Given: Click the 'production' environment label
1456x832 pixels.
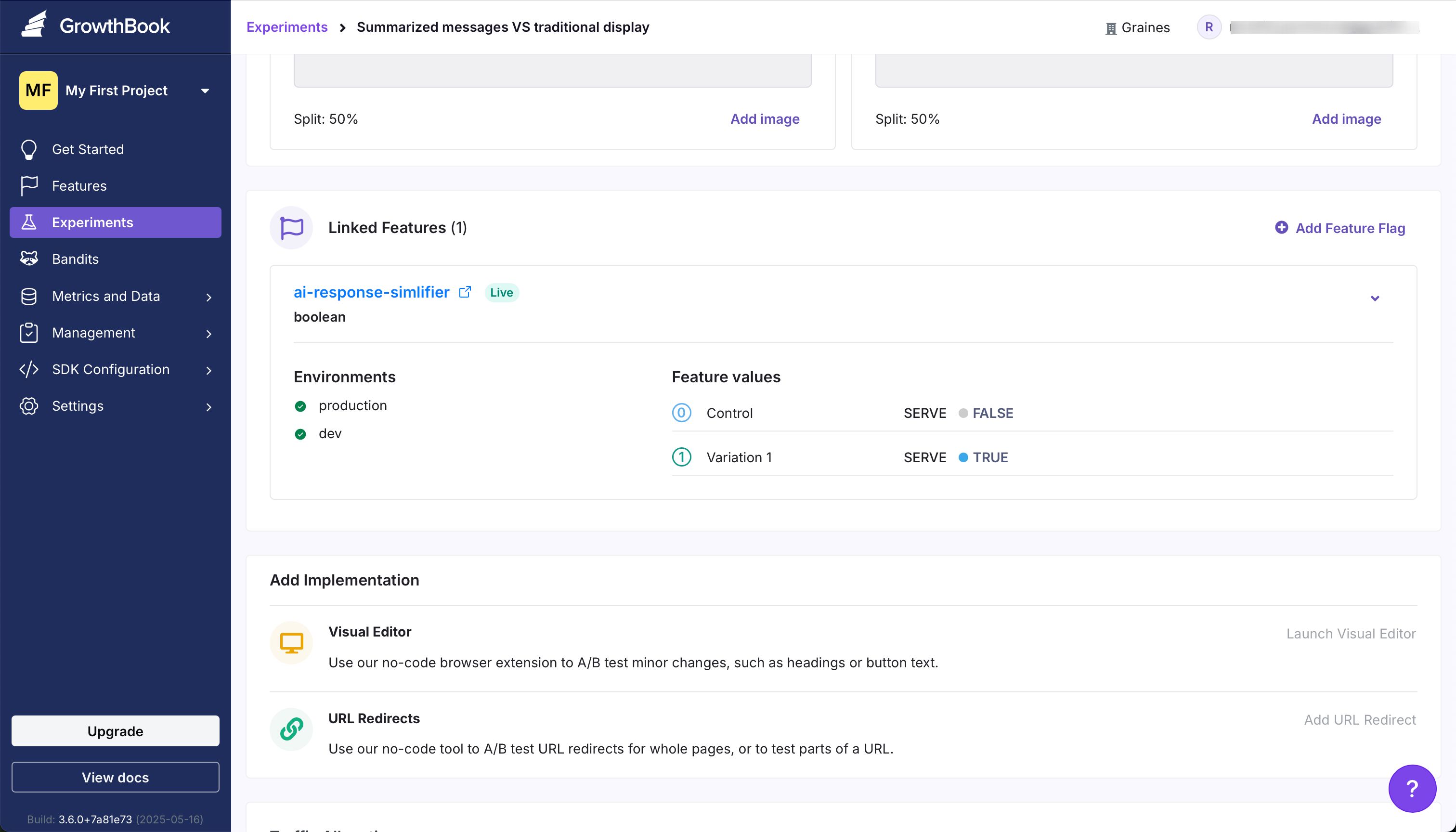Looking at the screenshot, I should coord(352,406).
